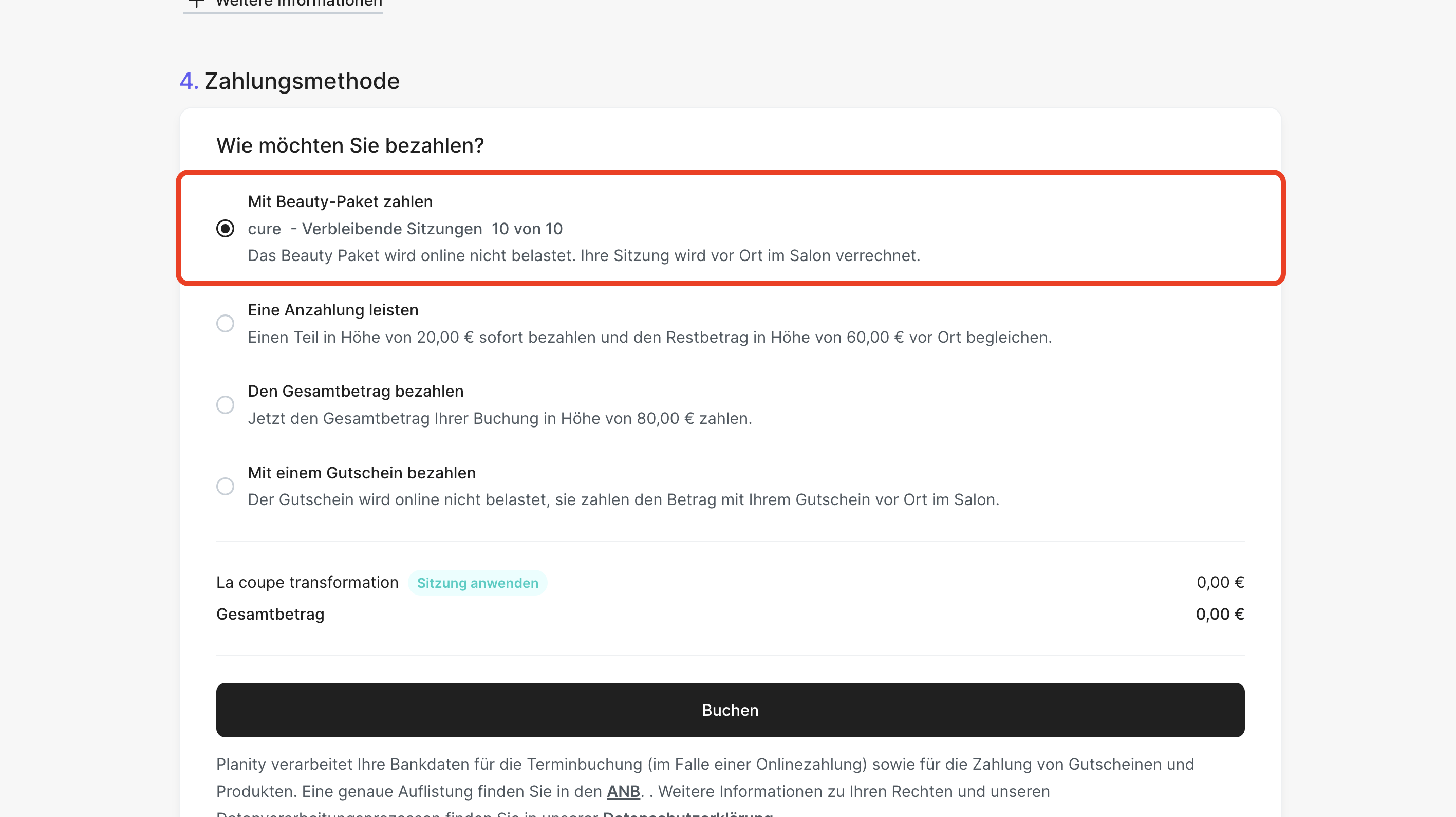
Task: Click the Den Gesamtbetrag bezahlen label text
Action: 355,391
